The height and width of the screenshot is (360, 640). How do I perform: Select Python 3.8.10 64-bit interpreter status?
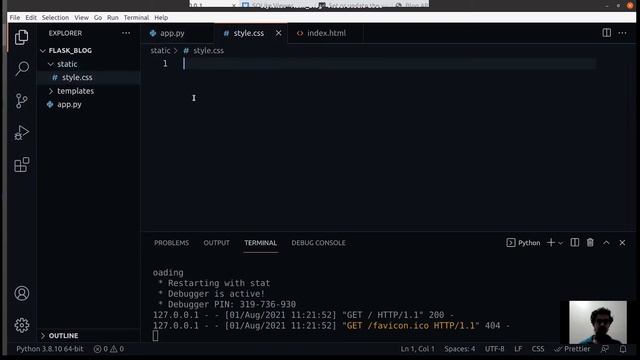point(50,349)
